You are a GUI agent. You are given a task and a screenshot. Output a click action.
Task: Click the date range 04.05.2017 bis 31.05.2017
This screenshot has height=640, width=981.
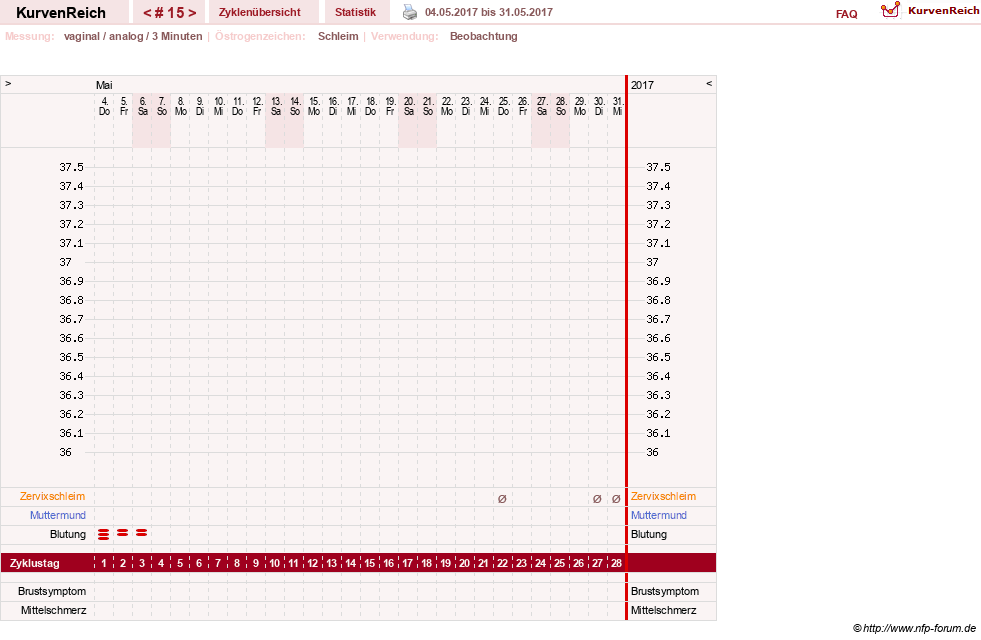click(489, 12)
